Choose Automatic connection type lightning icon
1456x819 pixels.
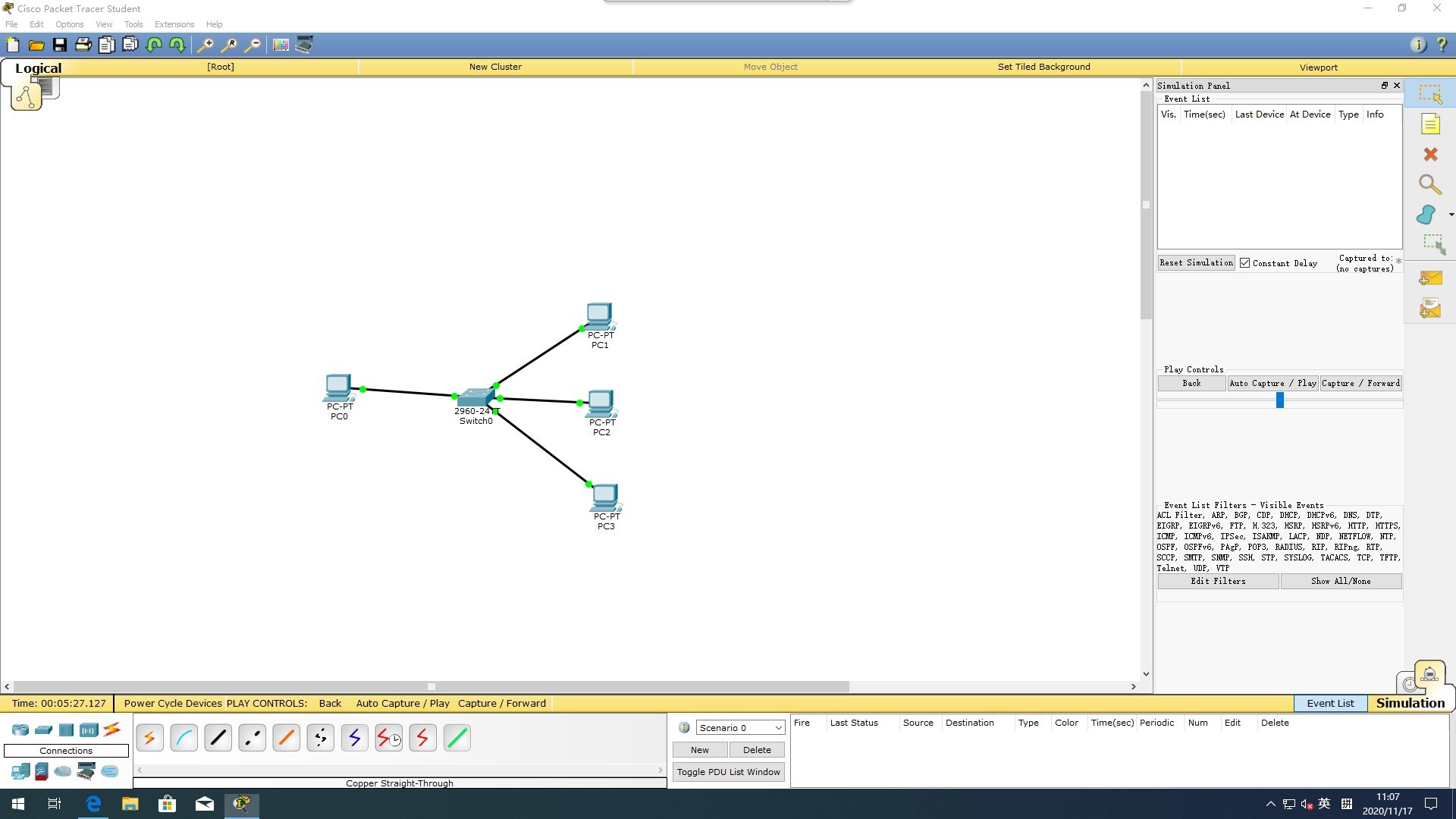click(149, 738)
